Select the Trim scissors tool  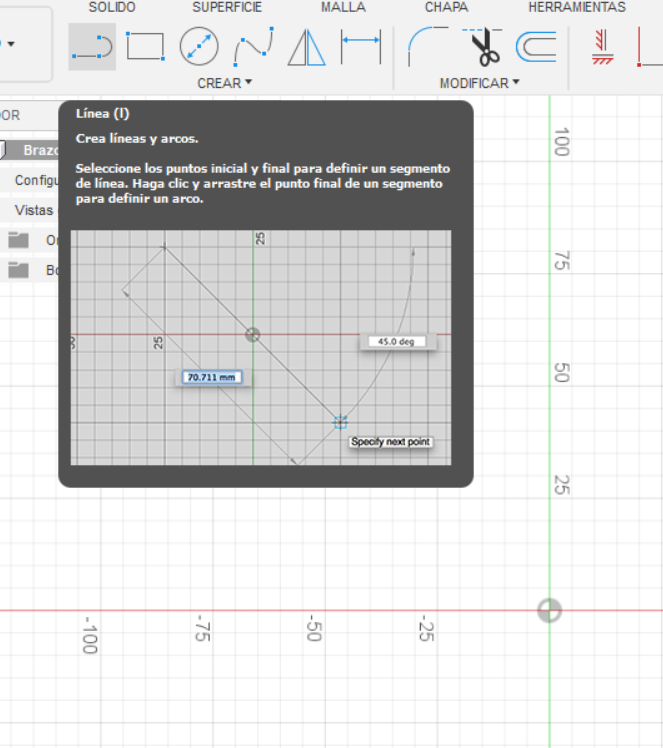(x=482, y=46)
